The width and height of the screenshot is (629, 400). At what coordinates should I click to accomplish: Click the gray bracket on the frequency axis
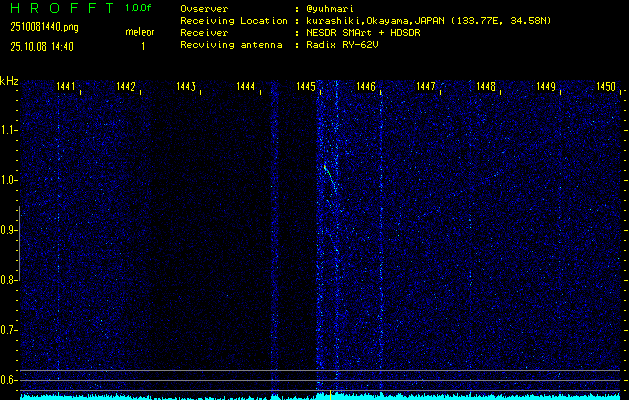point(19,243)
